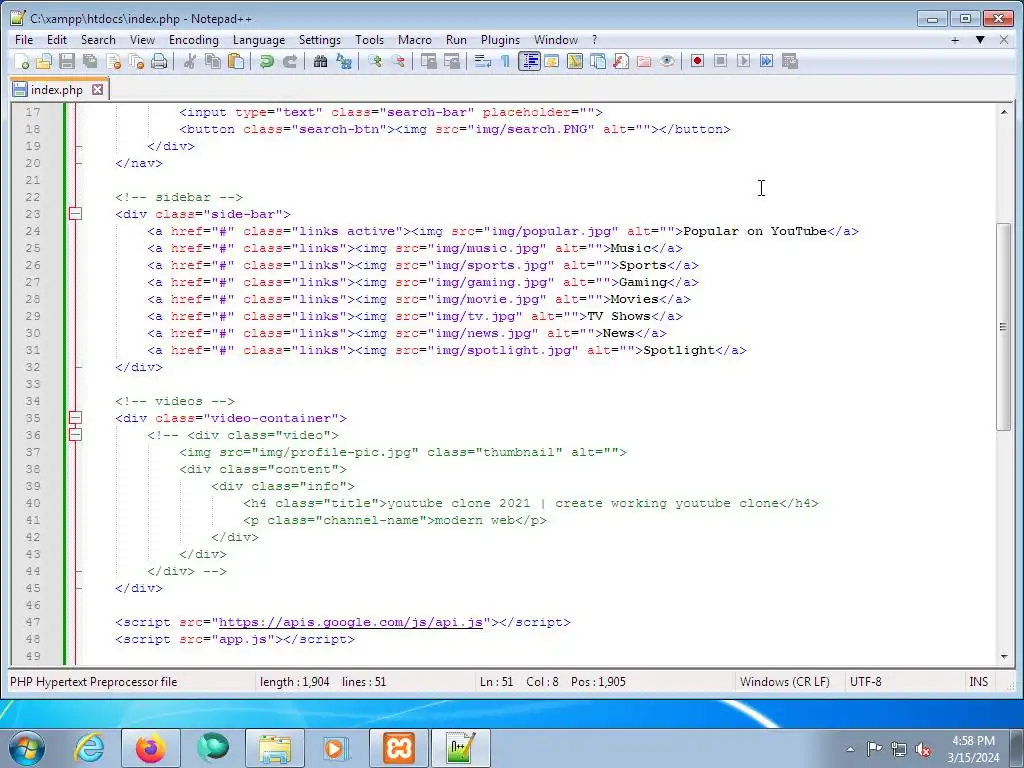The height and width of the screenshot is (768, 1024).
Task: Create a new file with the New icon
Action: [22, 61]
